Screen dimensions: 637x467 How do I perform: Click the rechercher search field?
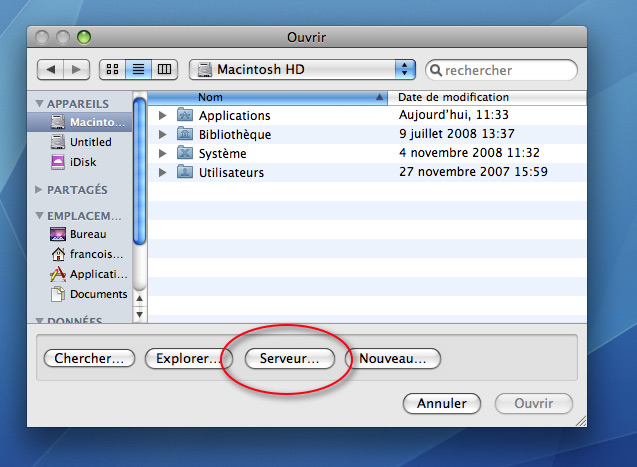[x=501, y=70]
